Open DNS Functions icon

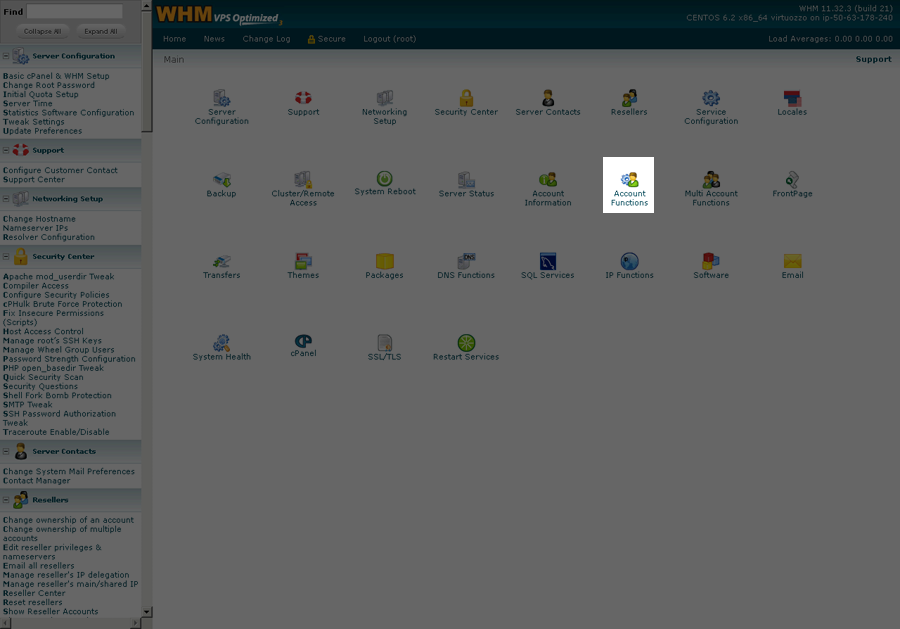(x=466, y=261)
